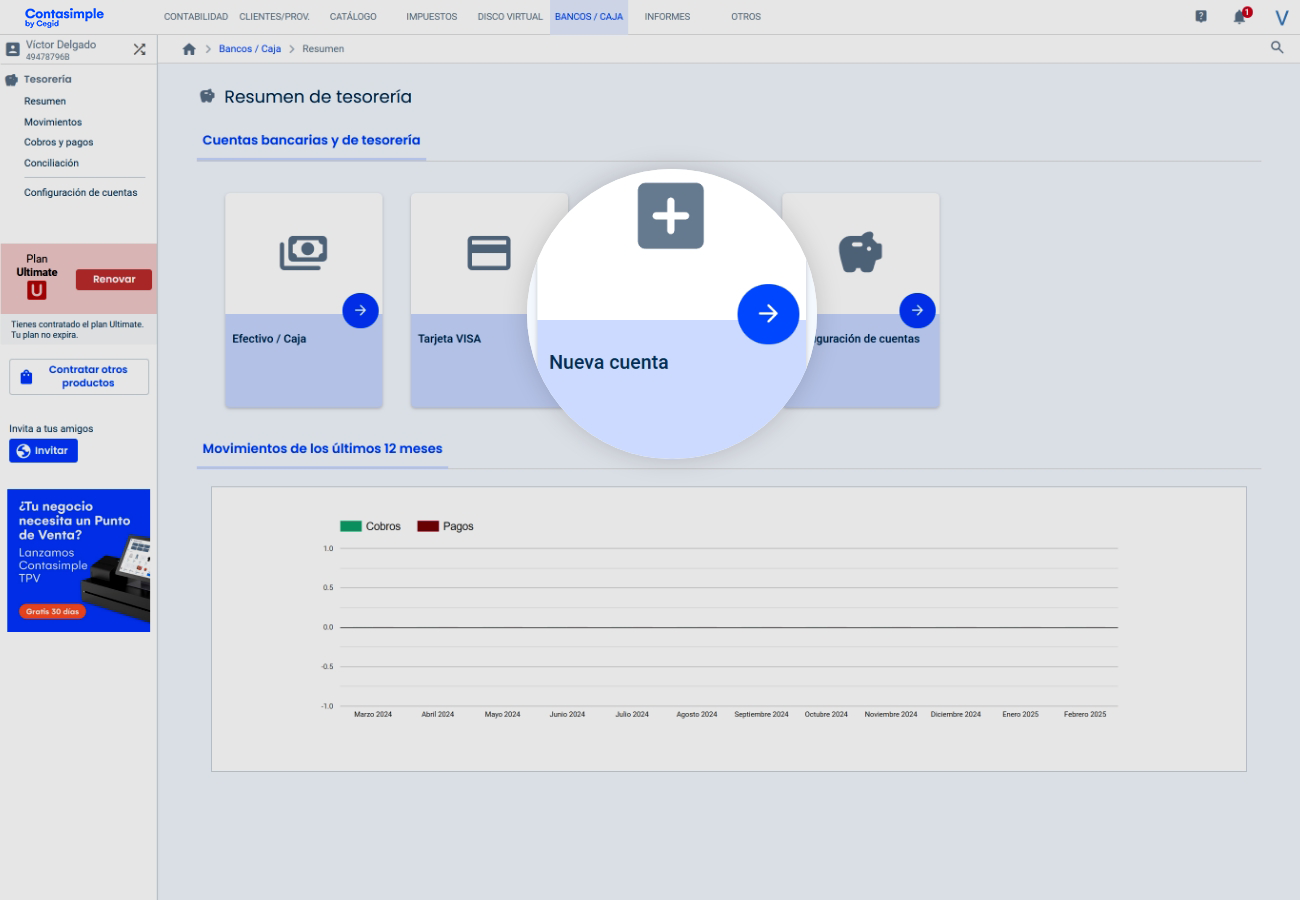Click the Ultimate plan U logo
This screenshot has width=1300, height=900.
click(37, 290)
